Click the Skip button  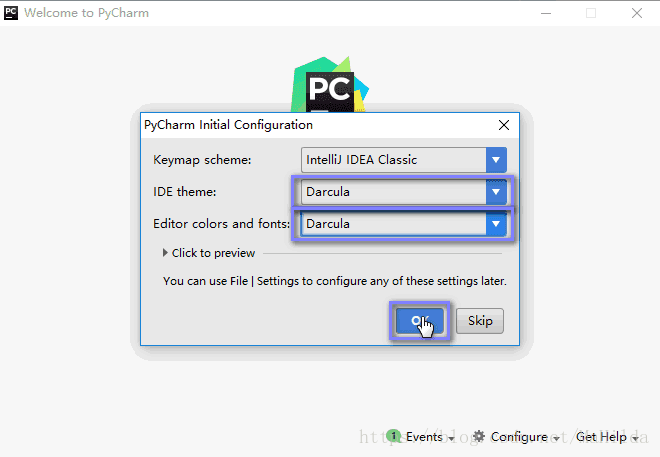480,321
